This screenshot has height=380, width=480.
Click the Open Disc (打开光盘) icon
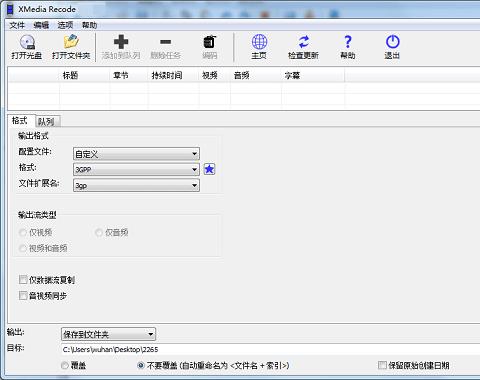[x=27, y=42]
